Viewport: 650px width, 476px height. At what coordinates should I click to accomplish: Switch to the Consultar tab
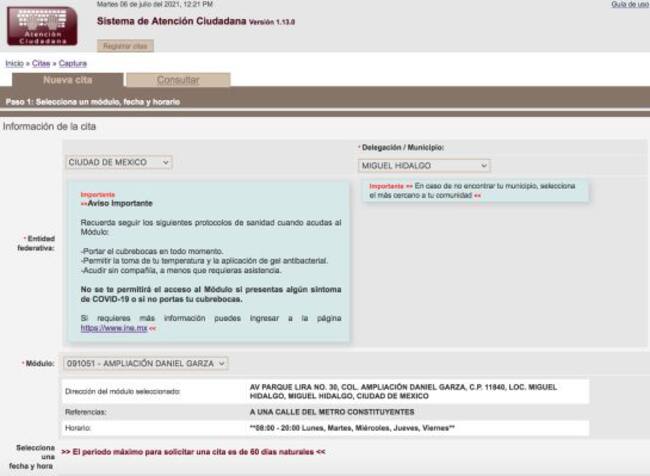tap(177, 80)
